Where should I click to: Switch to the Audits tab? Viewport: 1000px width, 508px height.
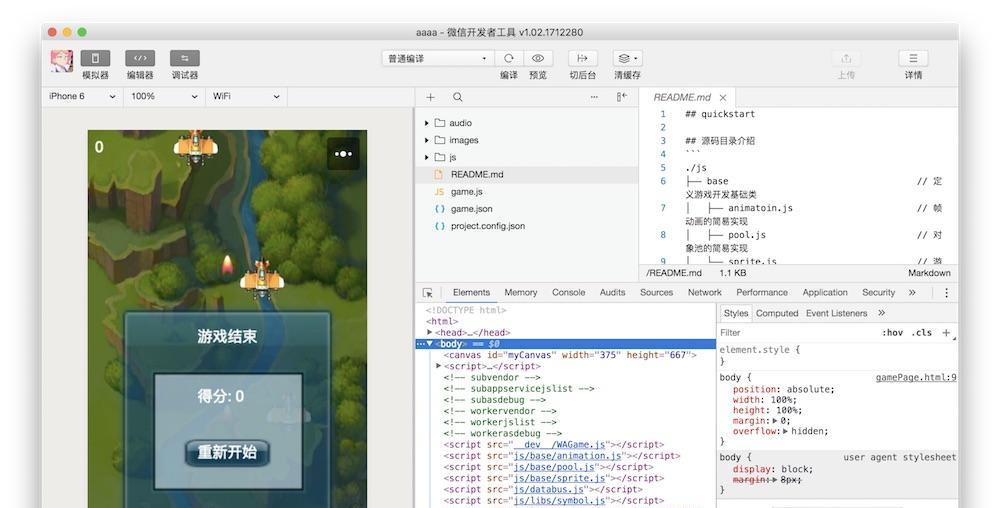(x=612, y=293)
